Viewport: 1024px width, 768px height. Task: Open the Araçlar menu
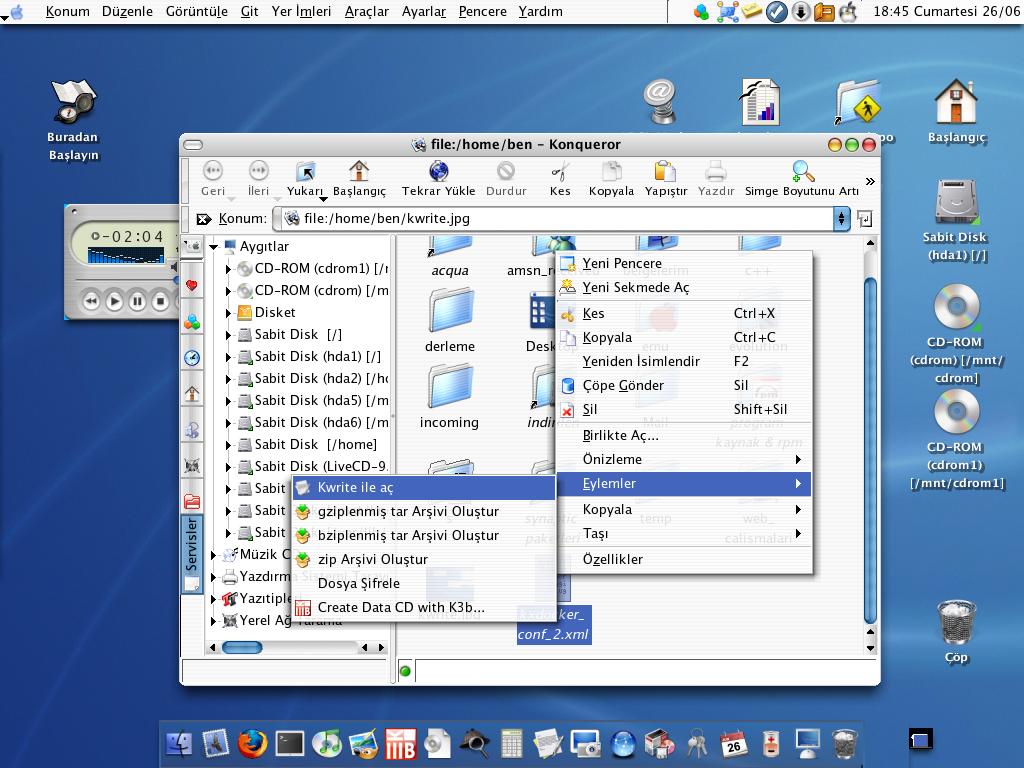tap(366, 12)
